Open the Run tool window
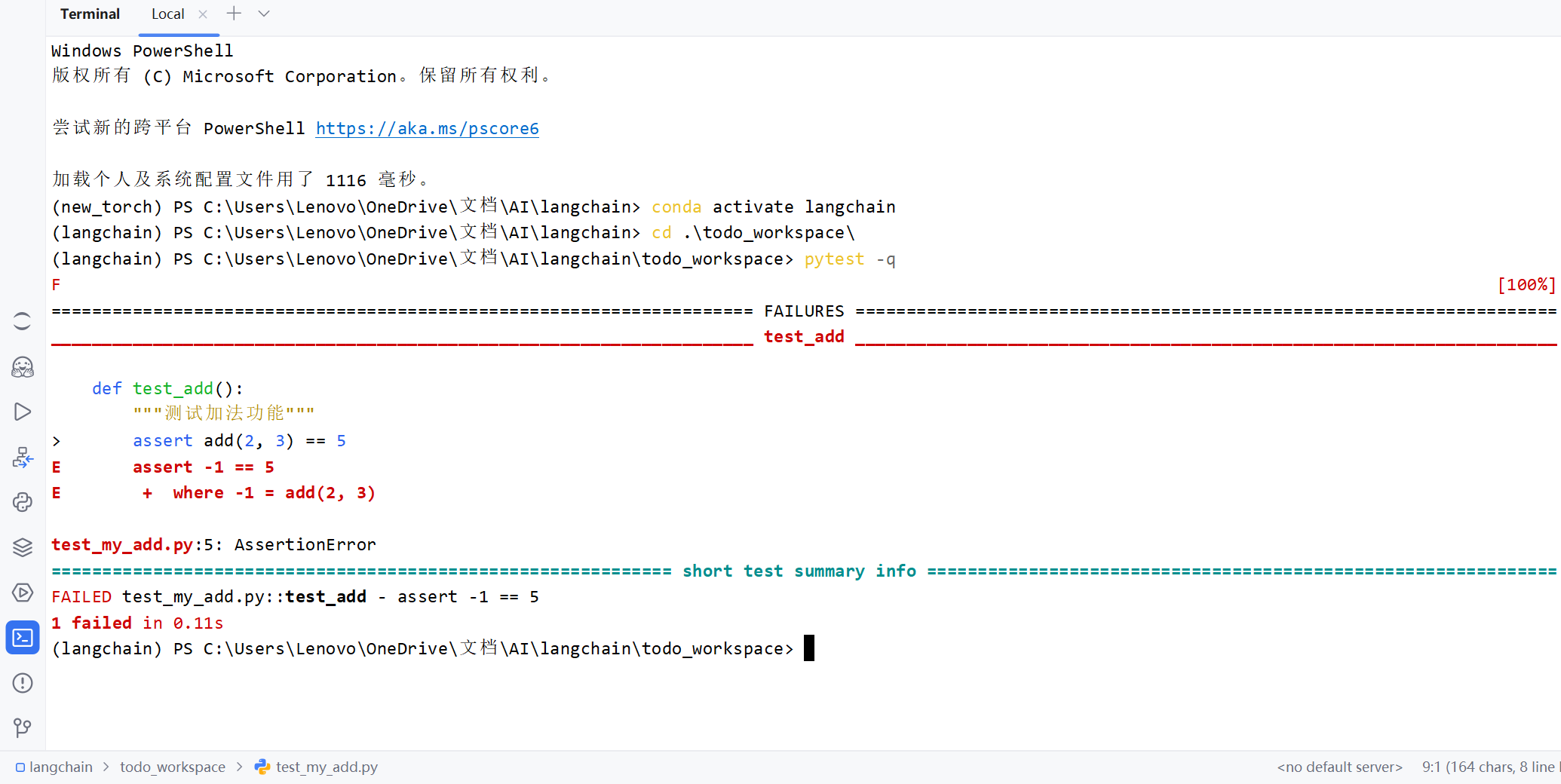Viewport: 1561px width, 784px height. tap(23, 412)
